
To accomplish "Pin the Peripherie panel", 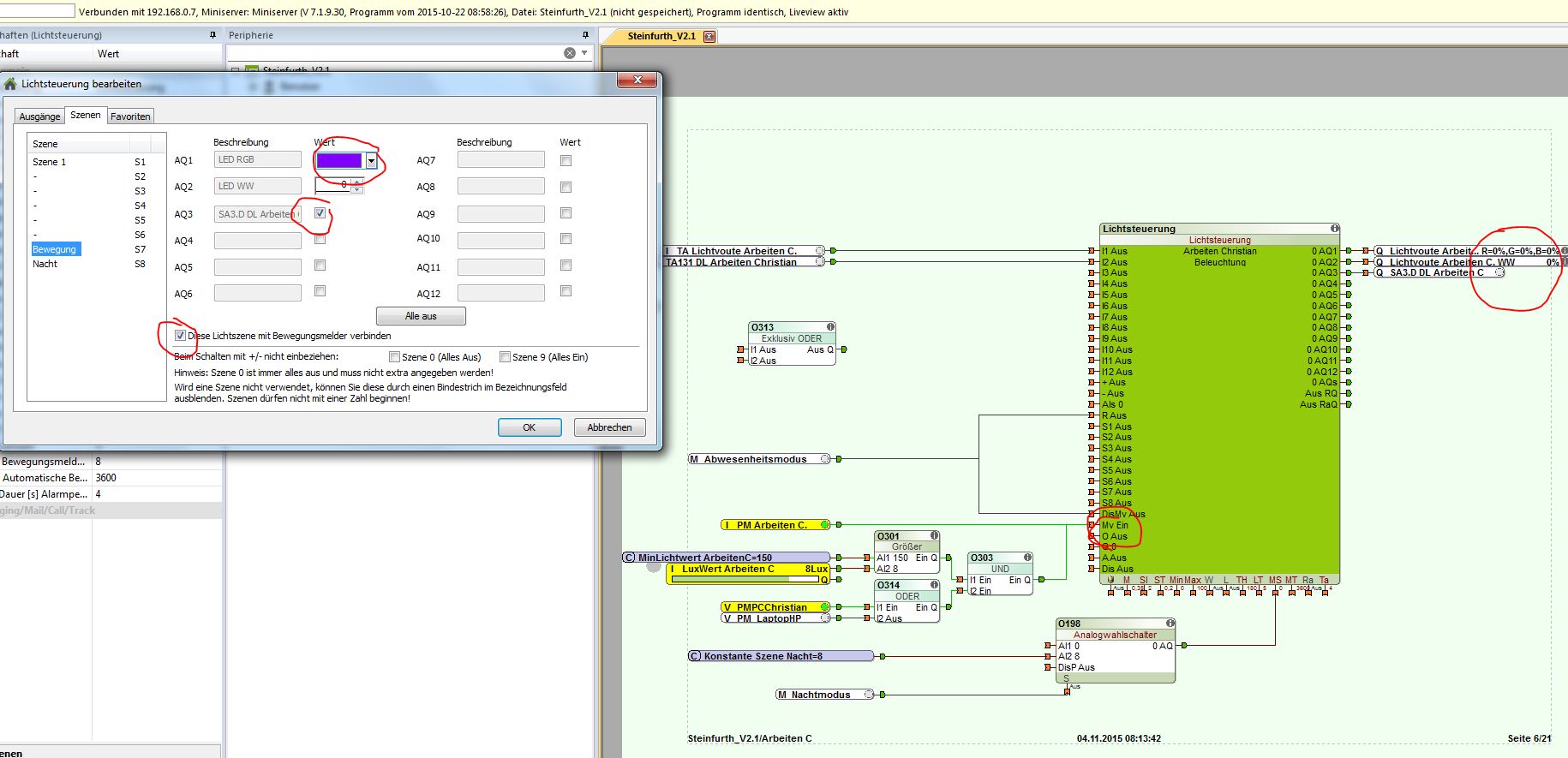I will point(585,35).
